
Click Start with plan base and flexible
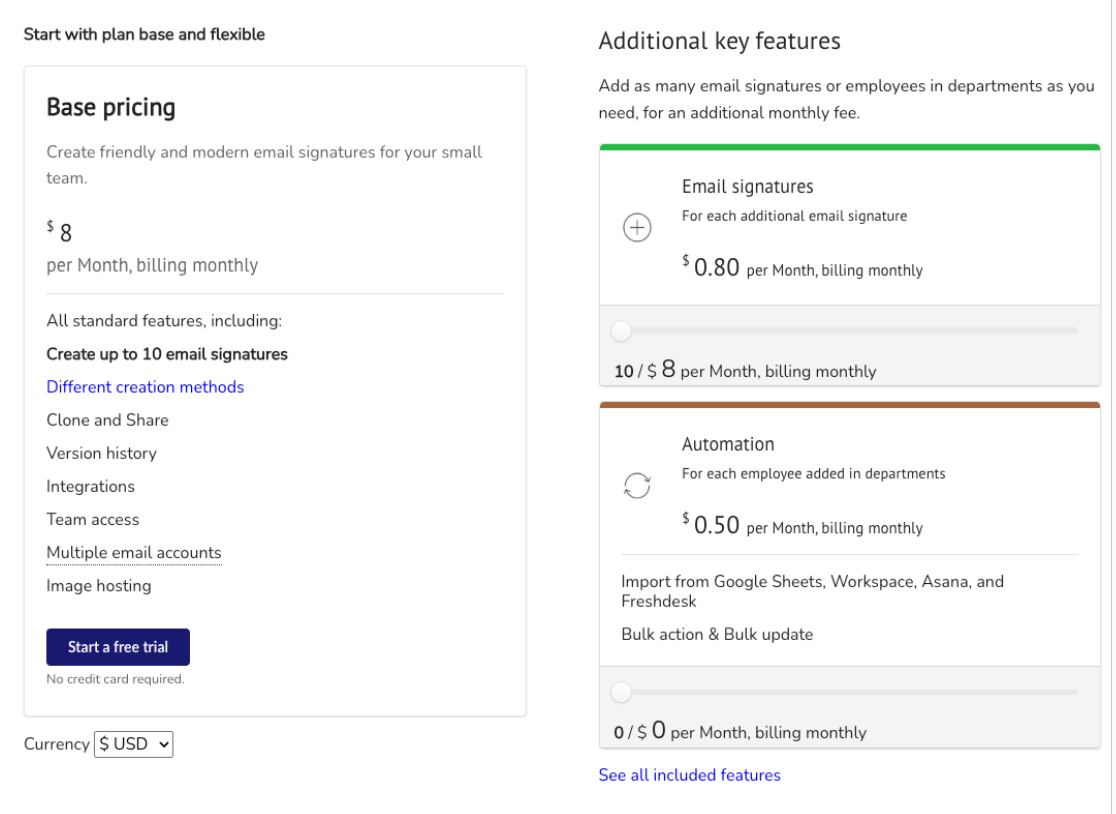[x=144, y=34]
